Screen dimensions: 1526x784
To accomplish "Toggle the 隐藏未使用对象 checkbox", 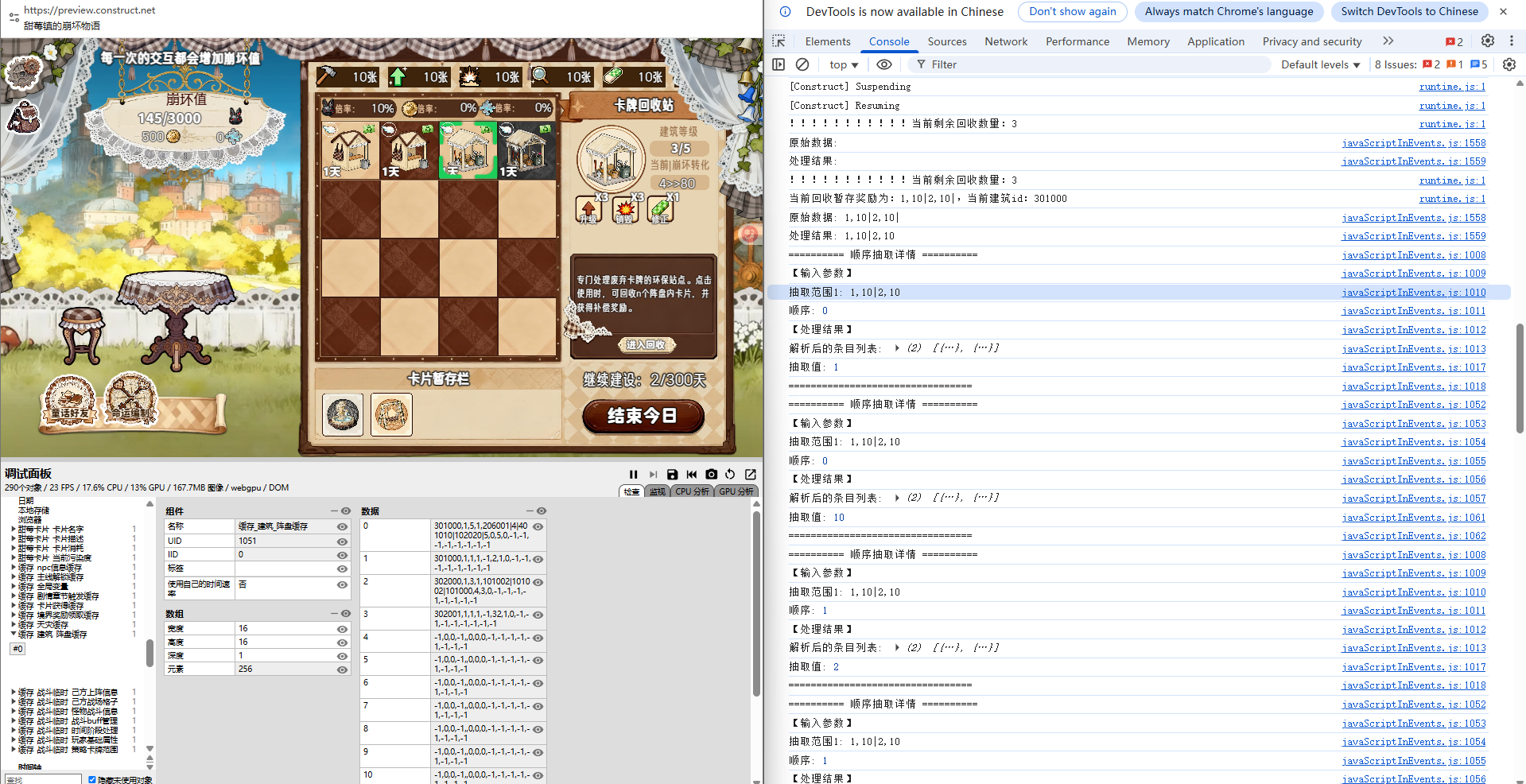I will 92,779.
